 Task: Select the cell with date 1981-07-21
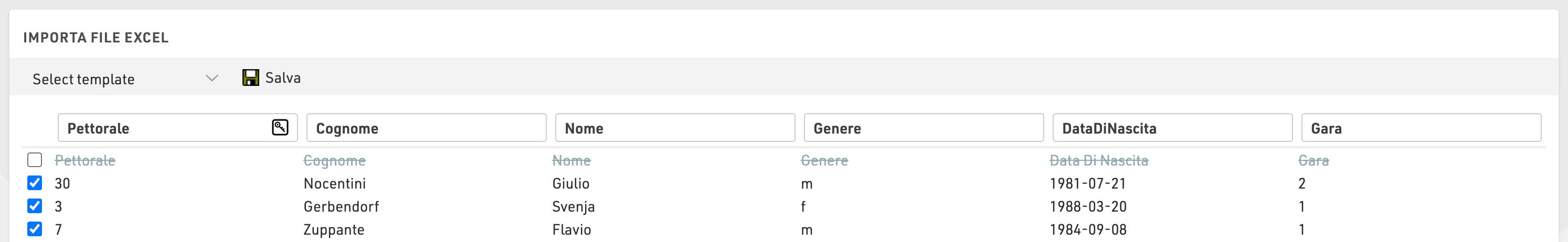coord(1088,184)
